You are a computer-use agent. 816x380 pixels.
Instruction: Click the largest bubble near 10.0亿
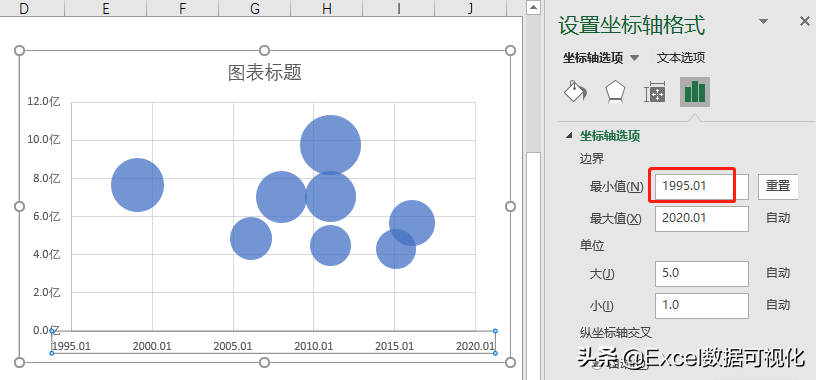pos(330,145)
